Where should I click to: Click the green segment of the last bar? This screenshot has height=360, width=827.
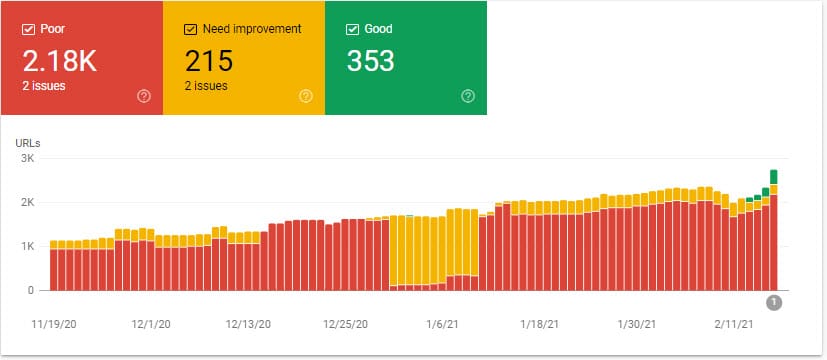pos(774,177)
